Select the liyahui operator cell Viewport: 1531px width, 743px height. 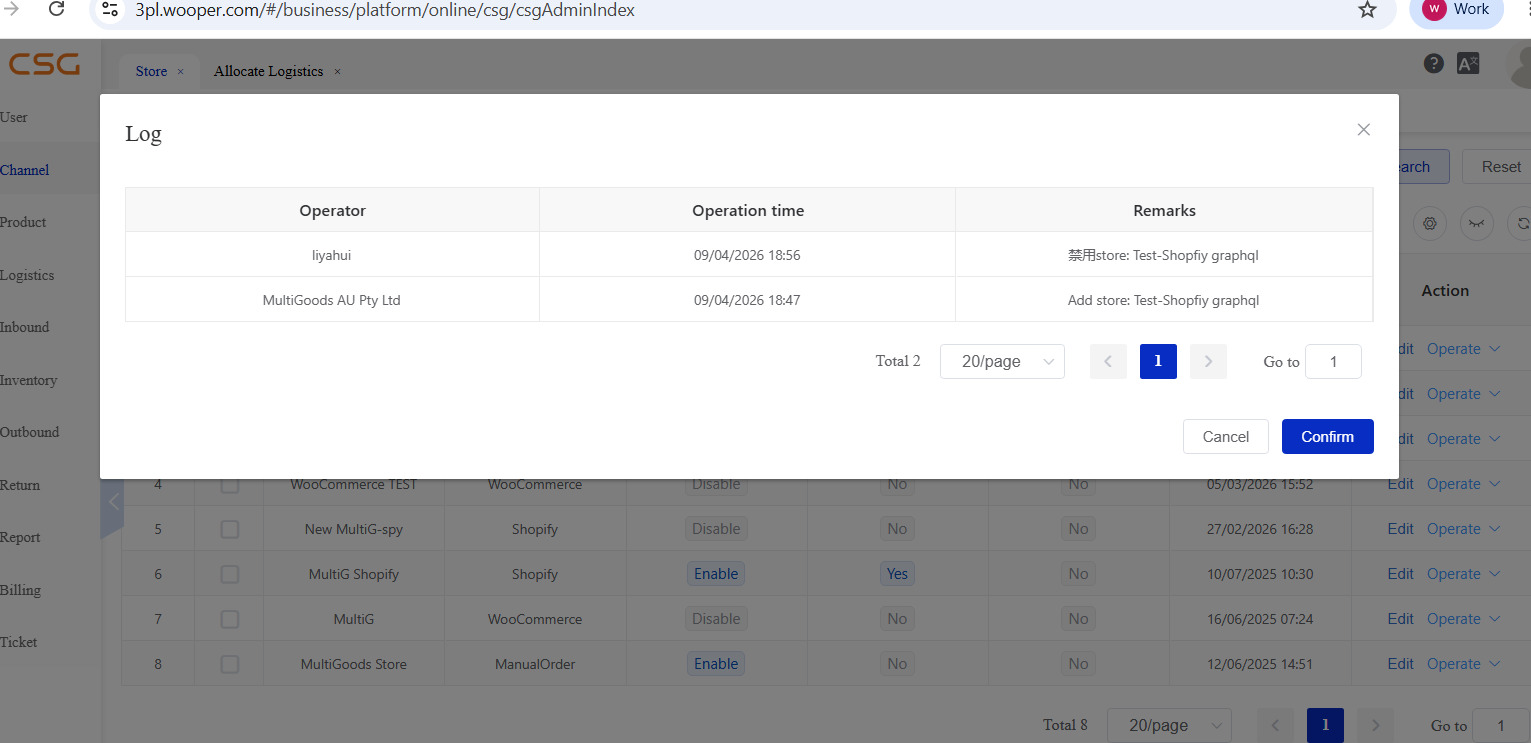click(x=332, y=255)
